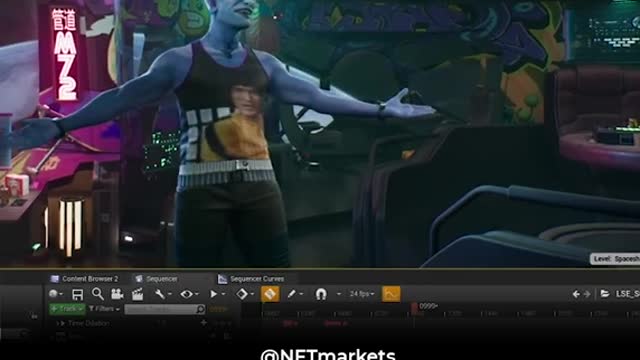Click the Level: Spaceship label in viewport
Image resolution: width=640 pixels, height=360 pixels.
coord(616,259)
